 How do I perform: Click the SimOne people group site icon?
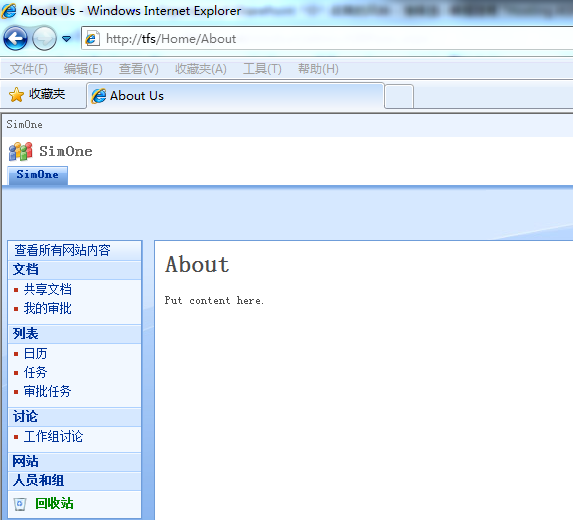pos(20,151)
